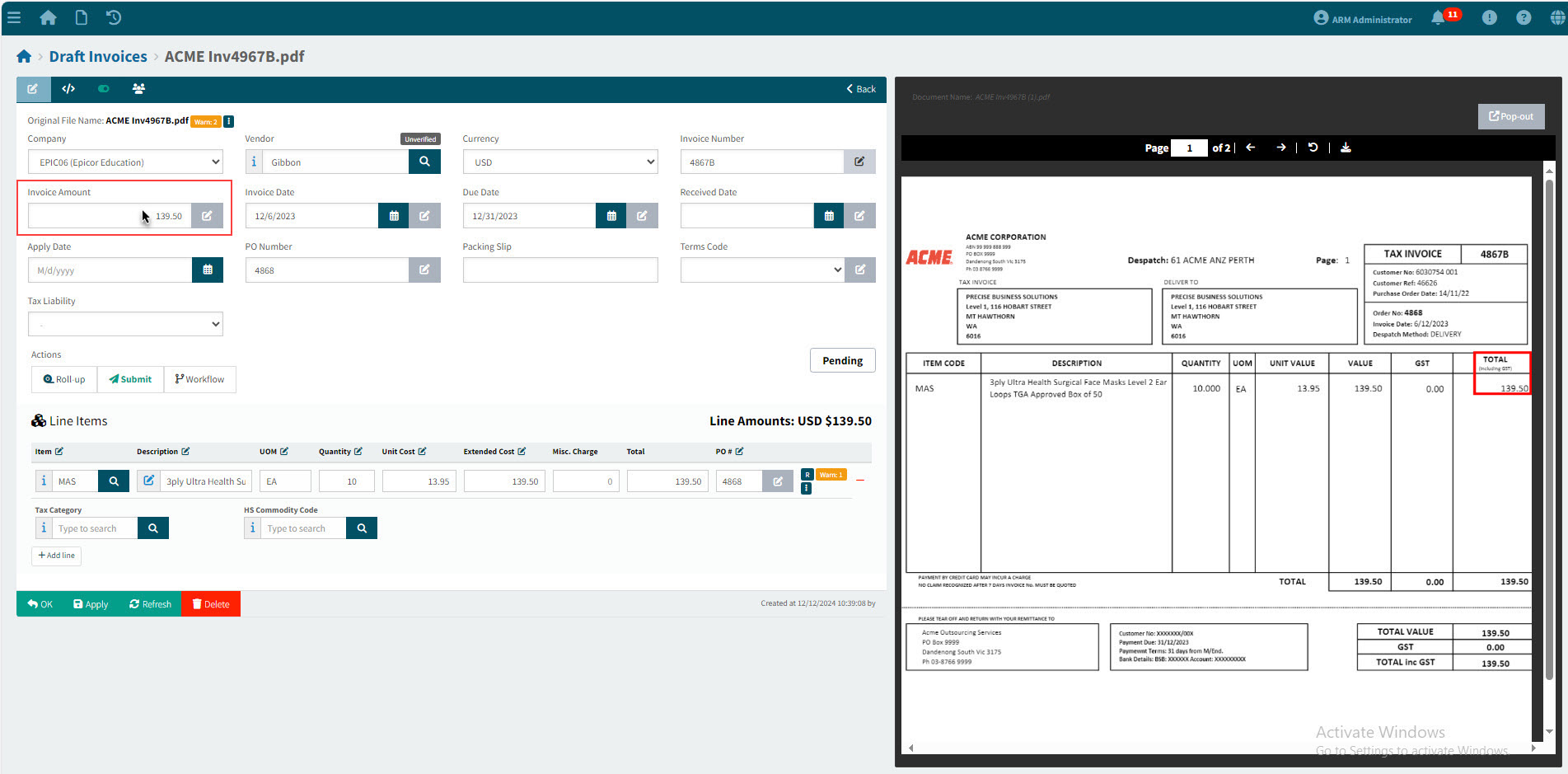Open the users group tab
Viewport: 1568px width, 774px height.
(x=138, y=89)
